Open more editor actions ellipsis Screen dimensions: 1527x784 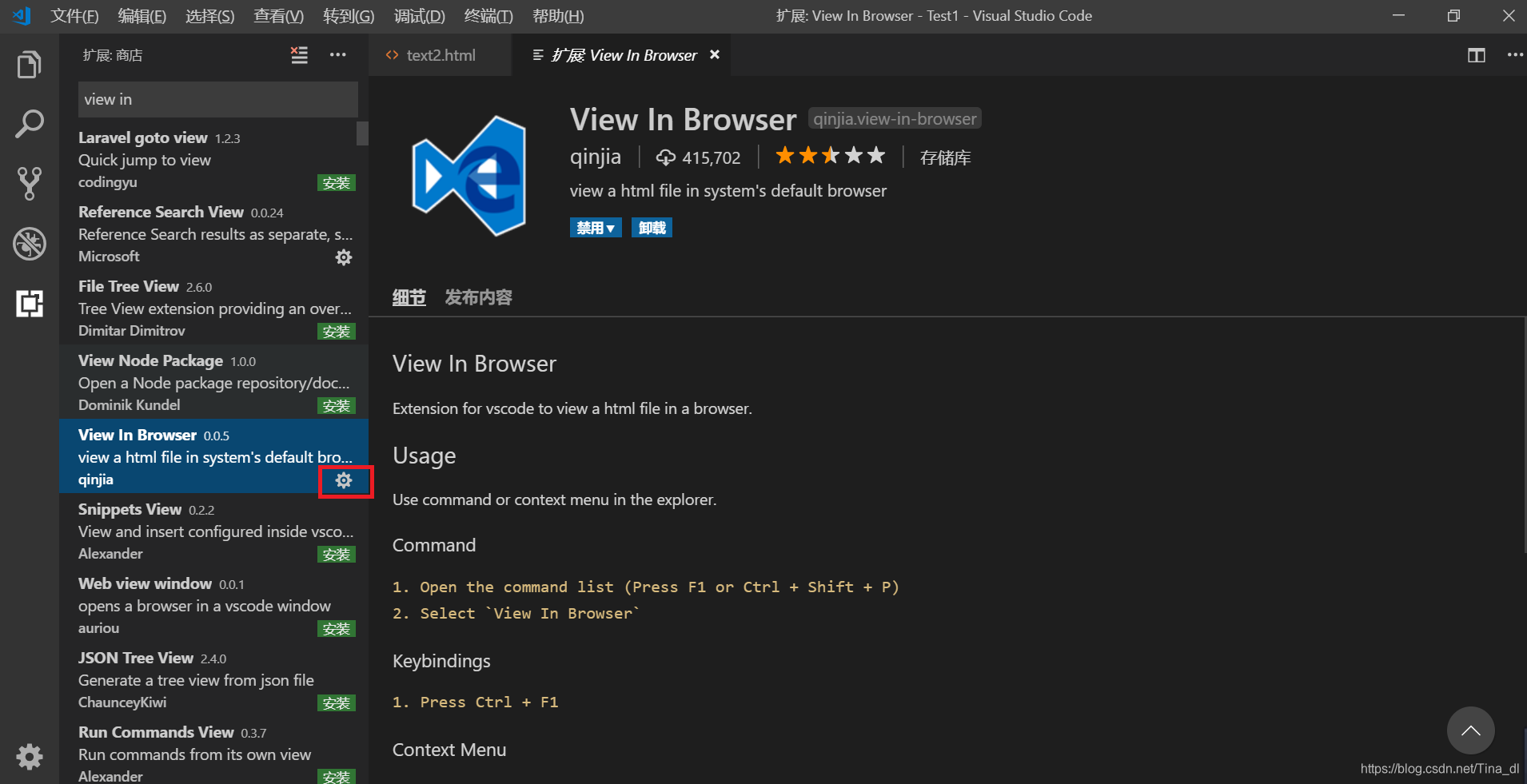[x=1515, y=55]
